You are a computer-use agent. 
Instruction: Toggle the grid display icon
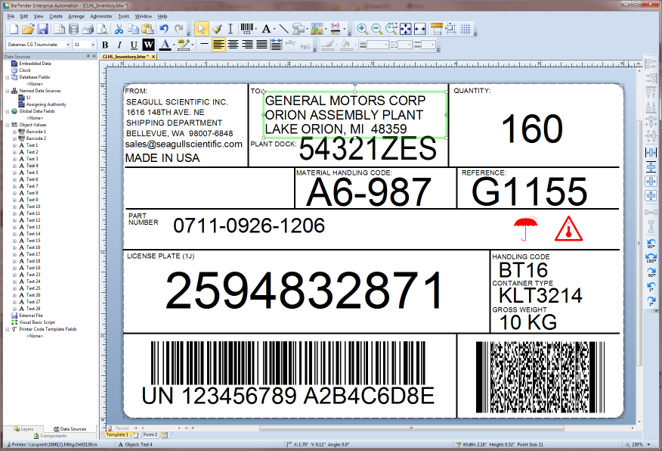[465, 29]
